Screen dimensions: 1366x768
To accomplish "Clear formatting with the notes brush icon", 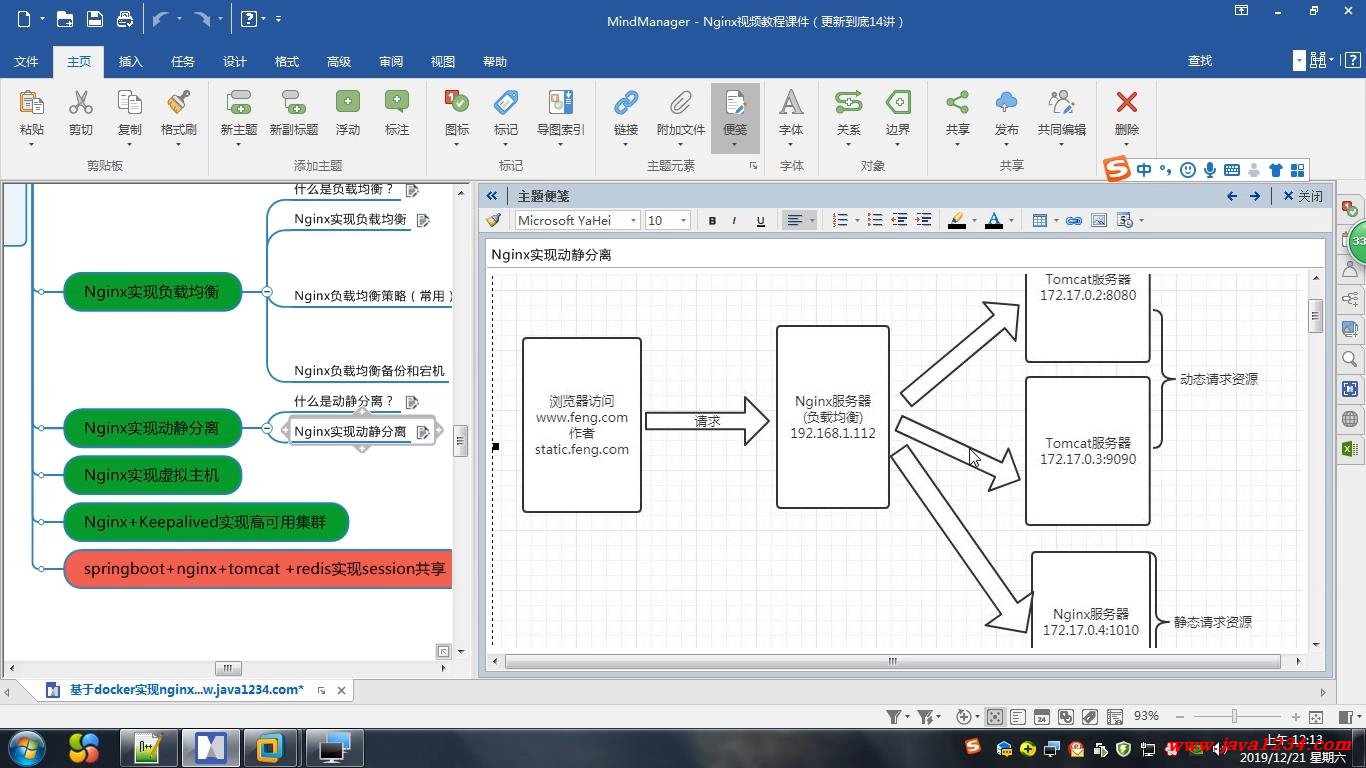I will click(493, 220).
